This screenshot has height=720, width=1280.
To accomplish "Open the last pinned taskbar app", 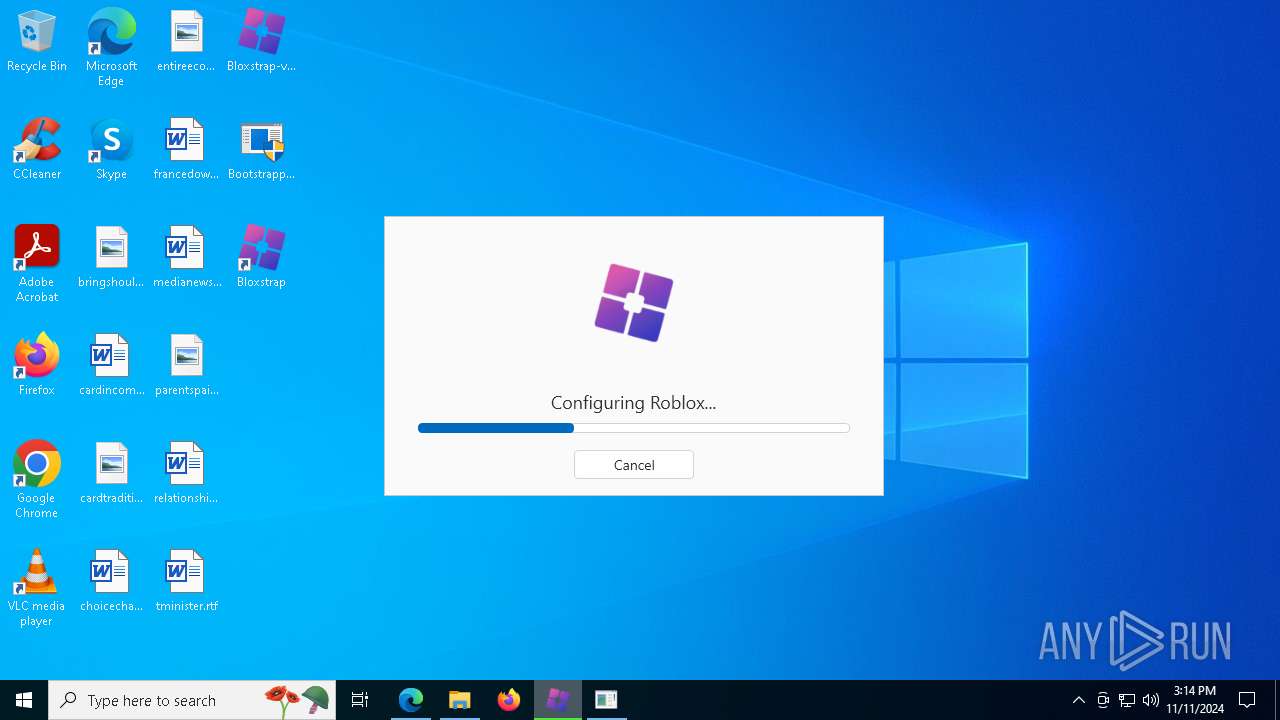I will click(x=606, y=700).
